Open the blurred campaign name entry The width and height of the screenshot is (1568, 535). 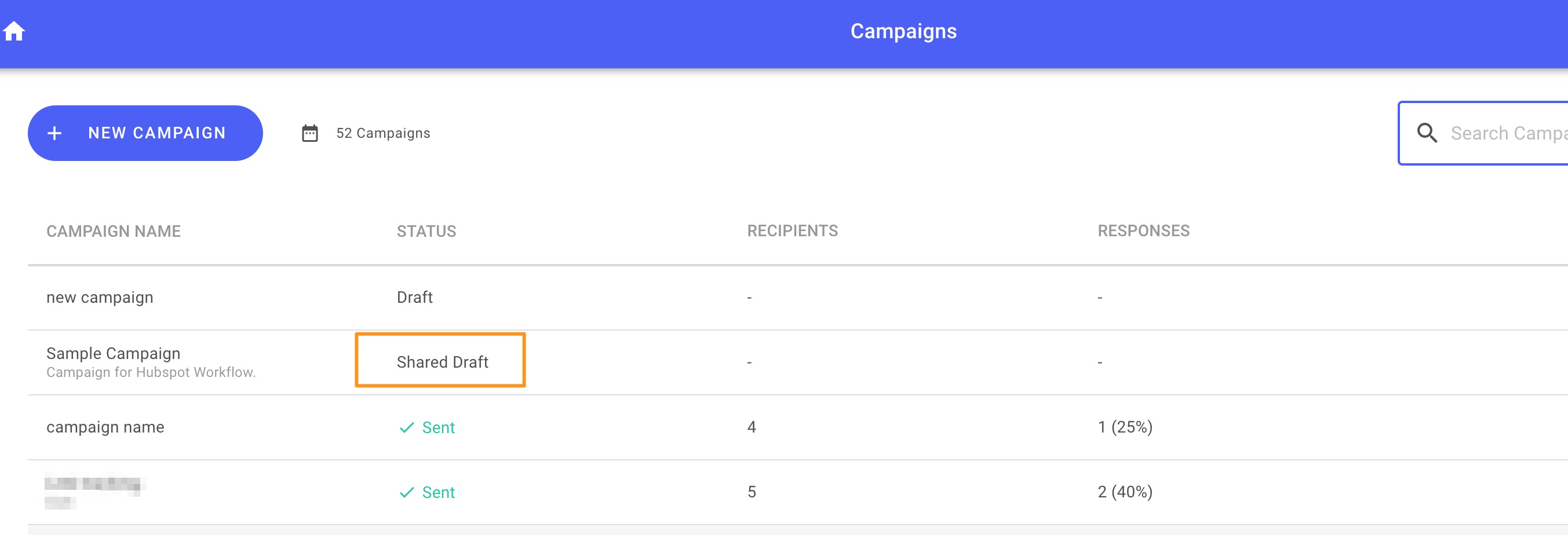point(95,490)
